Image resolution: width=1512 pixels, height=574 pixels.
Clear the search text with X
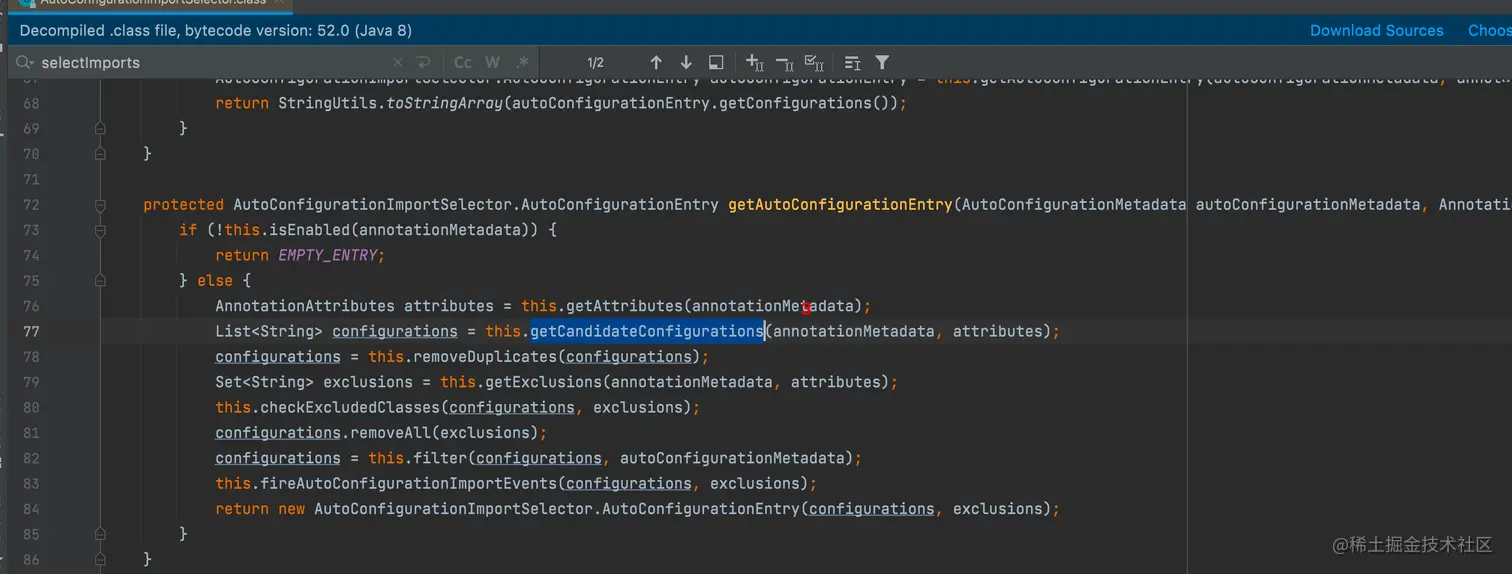398,62
